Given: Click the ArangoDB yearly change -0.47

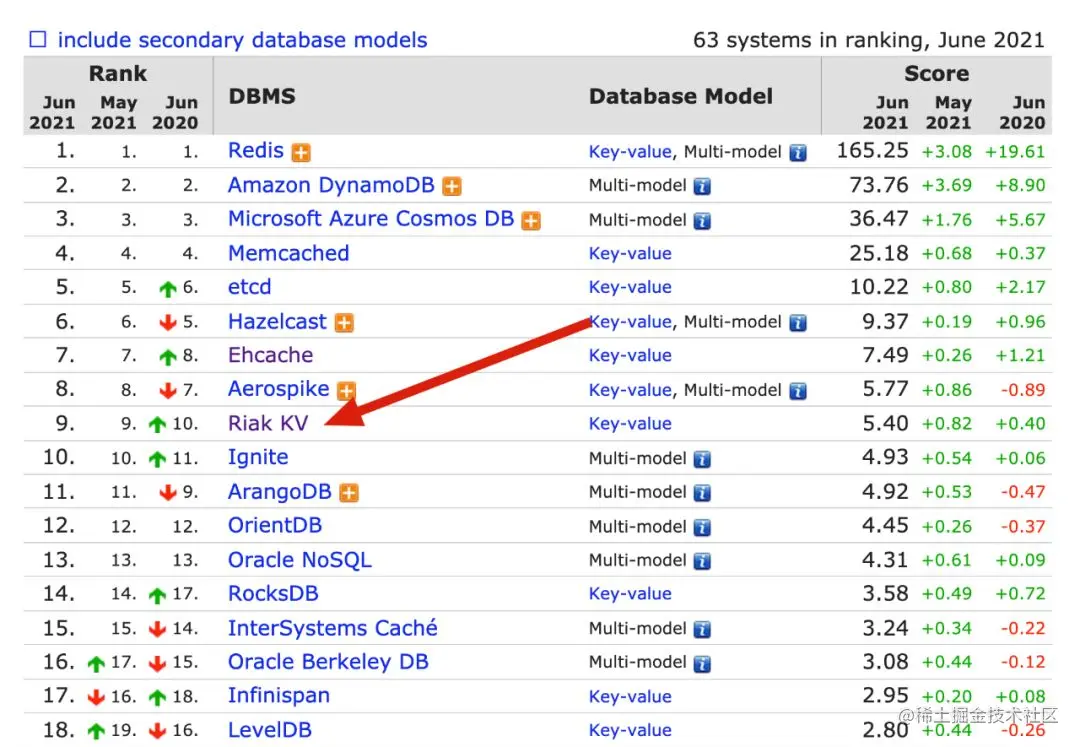Looking at the screenshot, I should coord(1022,492).
